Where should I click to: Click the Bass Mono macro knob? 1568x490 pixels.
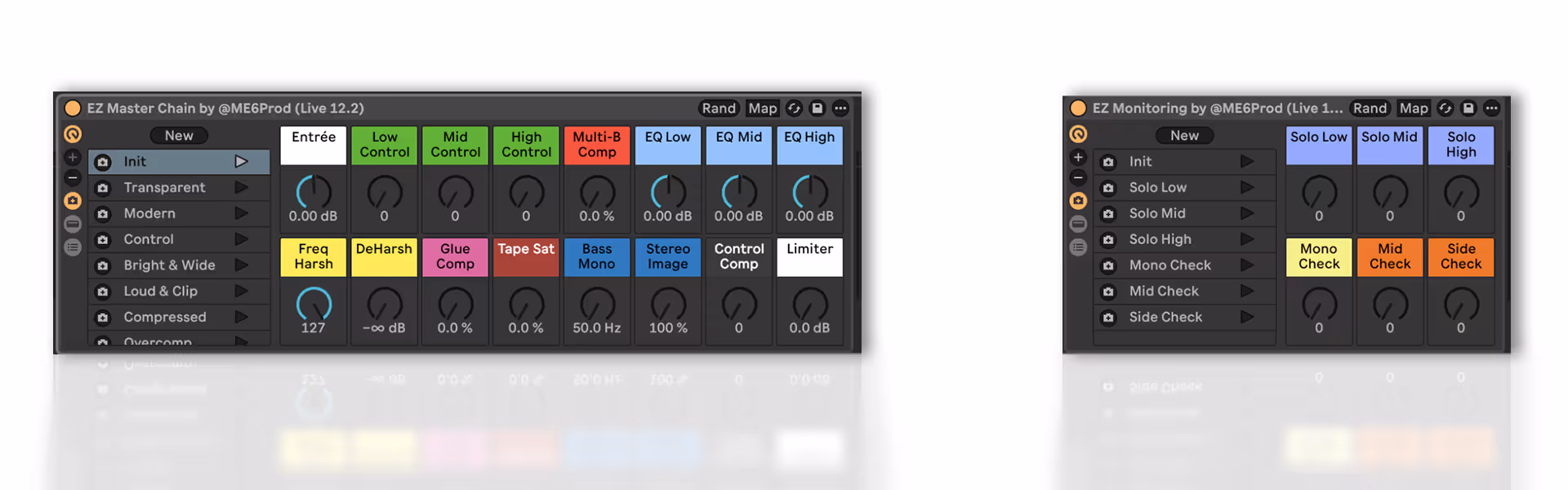click(597, 304)
